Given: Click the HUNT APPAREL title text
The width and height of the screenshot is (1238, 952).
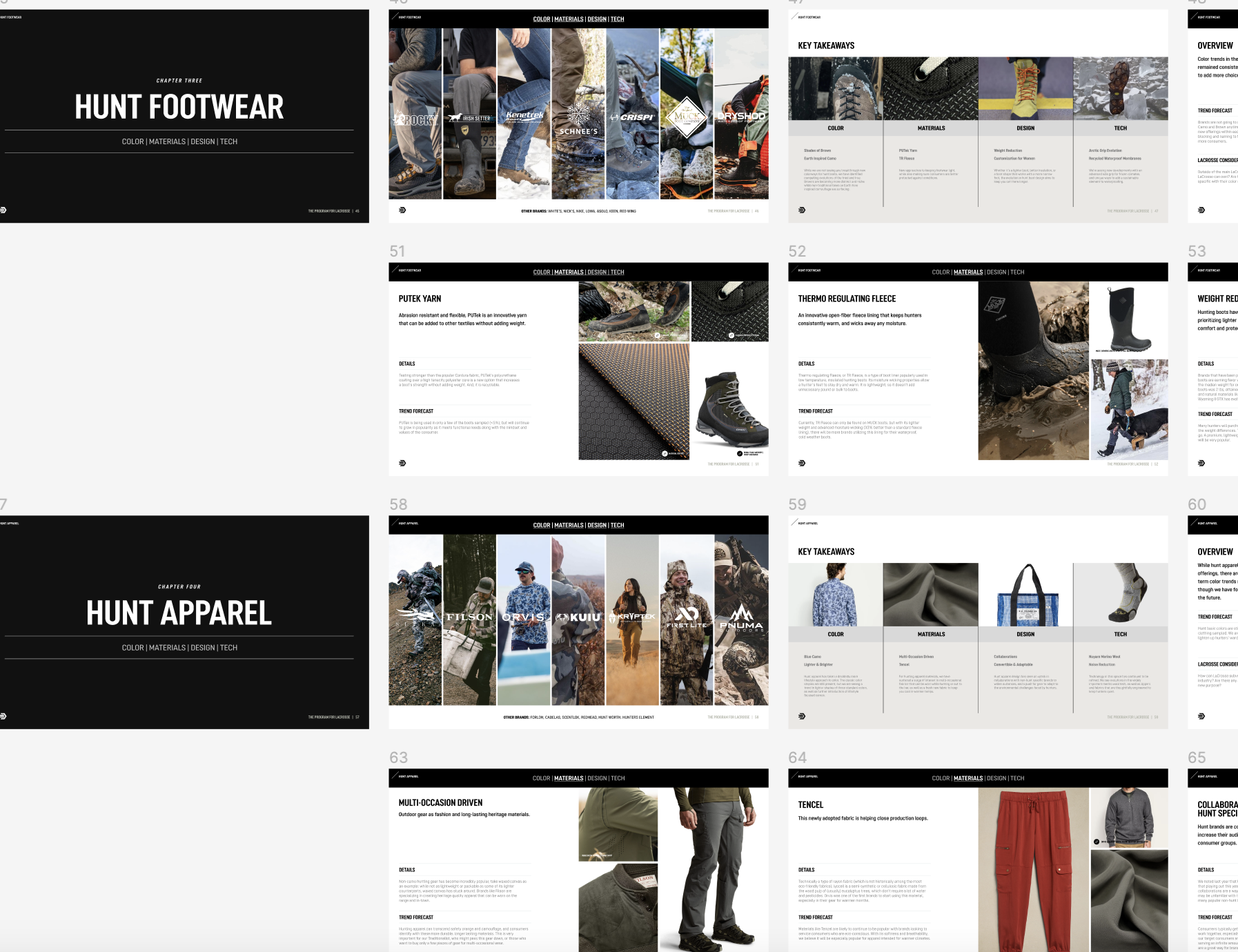Looking at the screenshot, I should click(179, 613).
